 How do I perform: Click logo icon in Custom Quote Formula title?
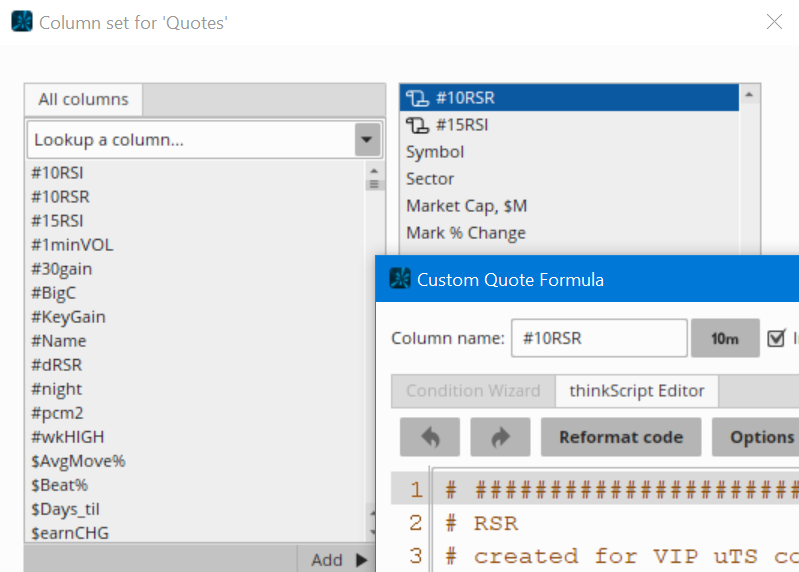pyautogui.click(x=400, y=279)
